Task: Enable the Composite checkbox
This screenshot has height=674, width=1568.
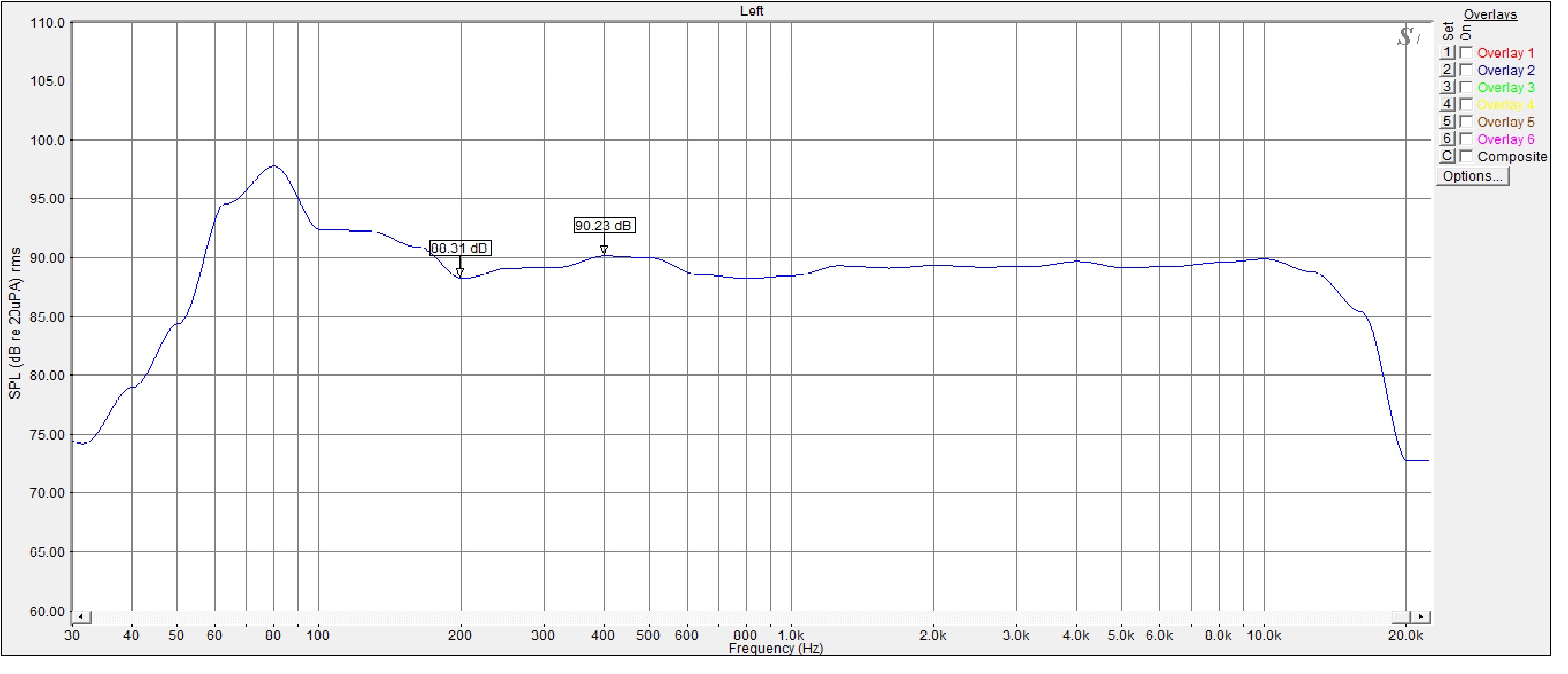Action: (x=1466, y=156)
